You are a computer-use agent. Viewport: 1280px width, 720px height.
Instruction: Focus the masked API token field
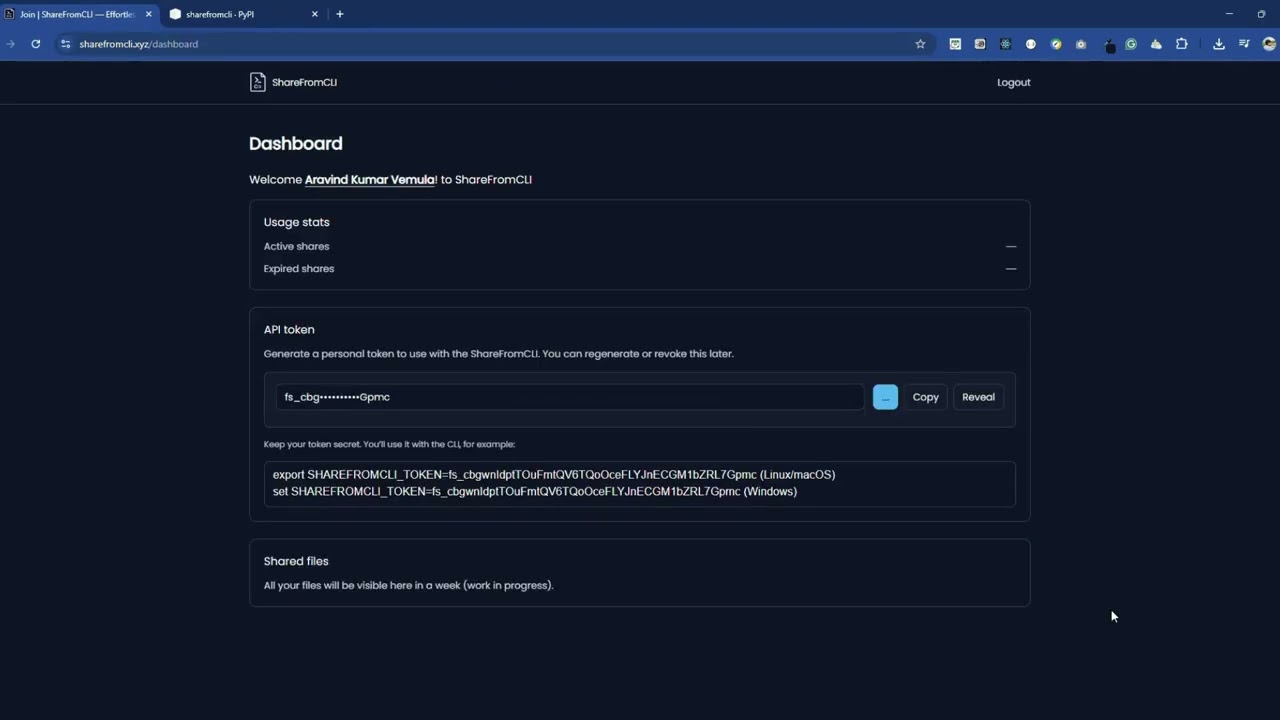pyautogui.click(x=570, y=397)
